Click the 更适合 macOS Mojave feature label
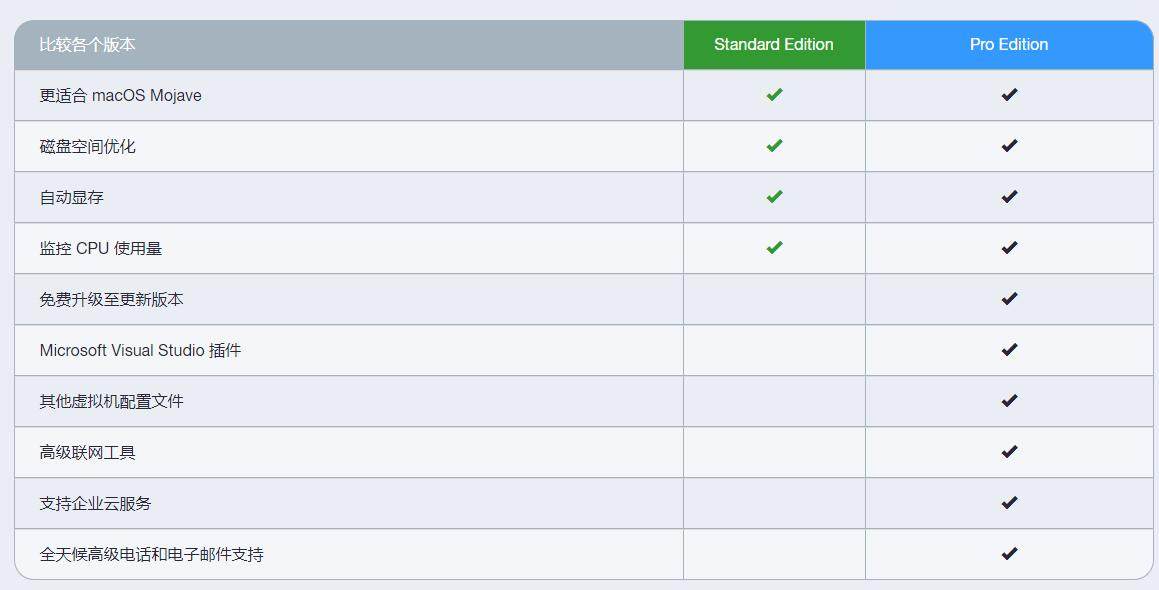This screenshot has width=1159, height=590. pyautogui.click(x=120, y=96)
